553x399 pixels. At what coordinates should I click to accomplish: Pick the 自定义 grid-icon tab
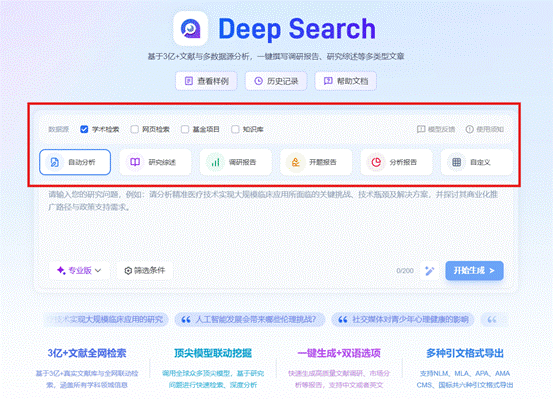point(477,162)
